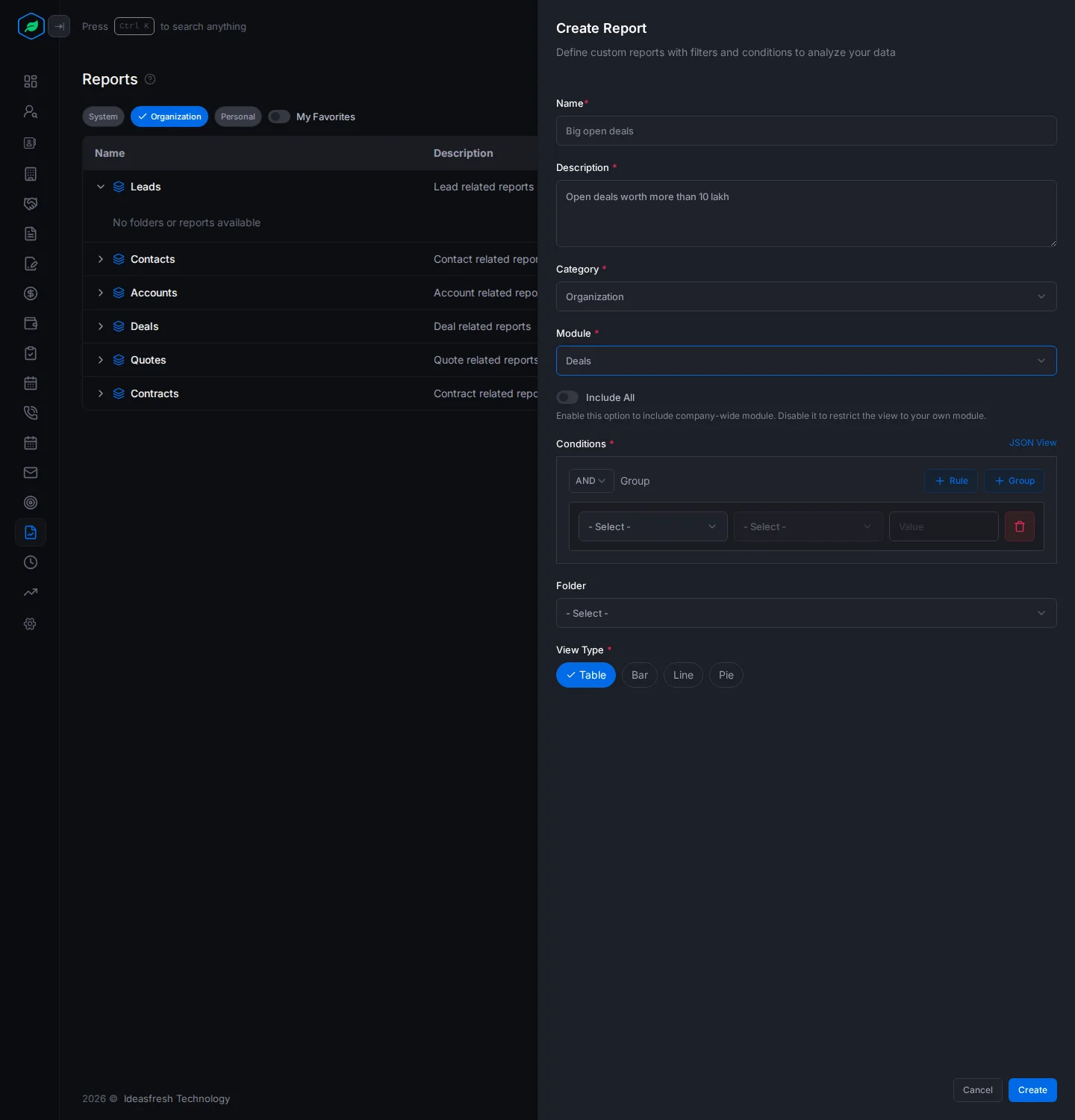Screen dimensions: 1075x1120
Task: Open the envelope mail icon in sidebar
Action: tap(31, 473)
